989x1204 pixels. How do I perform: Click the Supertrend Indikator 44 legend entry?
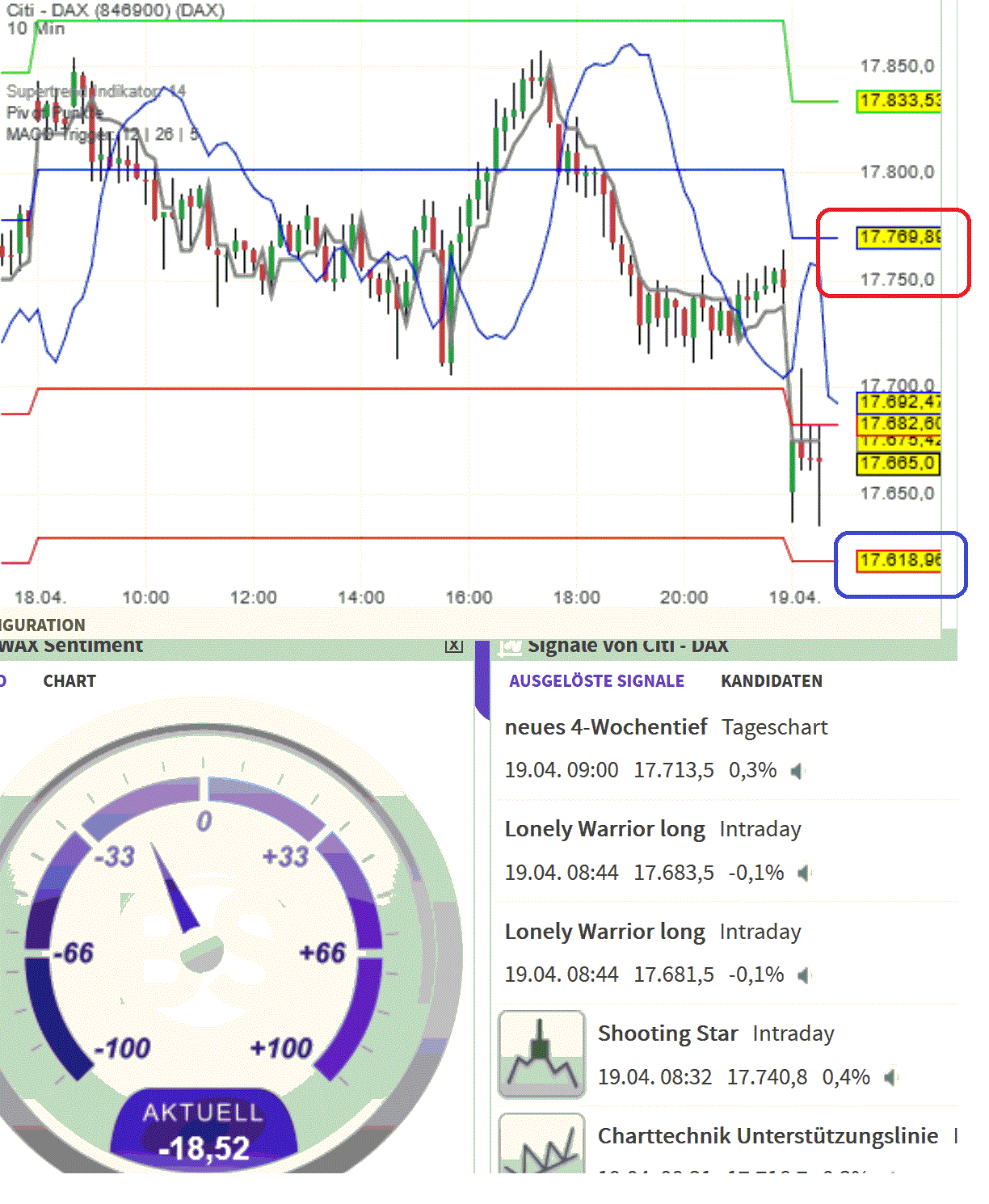(x=95, y=92)
